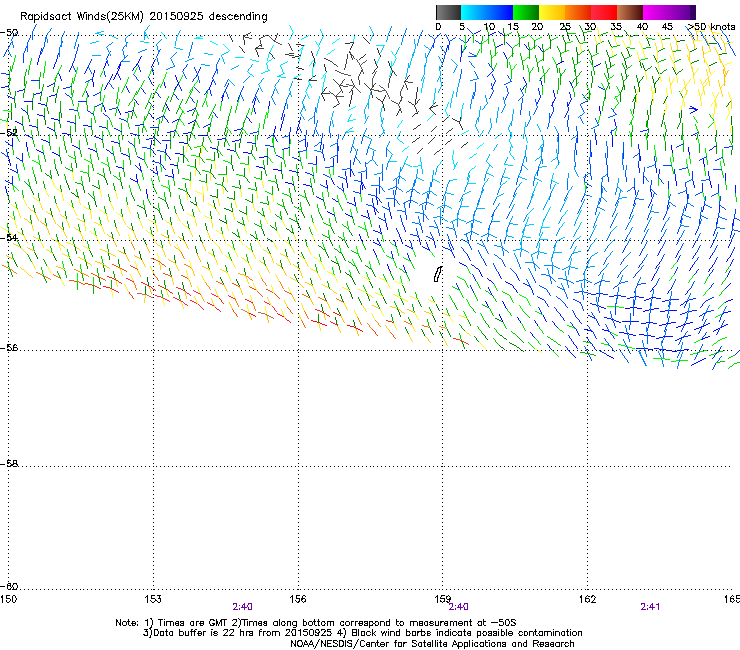Click the 'Times are GMT' note line

316,623
